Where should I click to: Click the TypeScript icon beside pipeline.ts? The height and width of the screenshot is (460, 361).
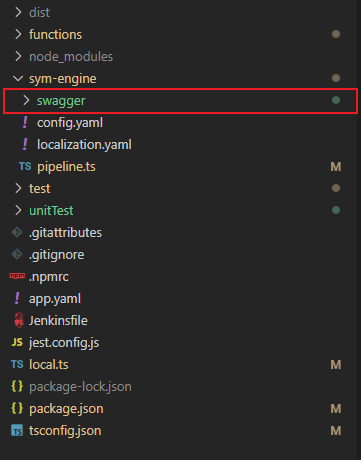click(25, 166)
